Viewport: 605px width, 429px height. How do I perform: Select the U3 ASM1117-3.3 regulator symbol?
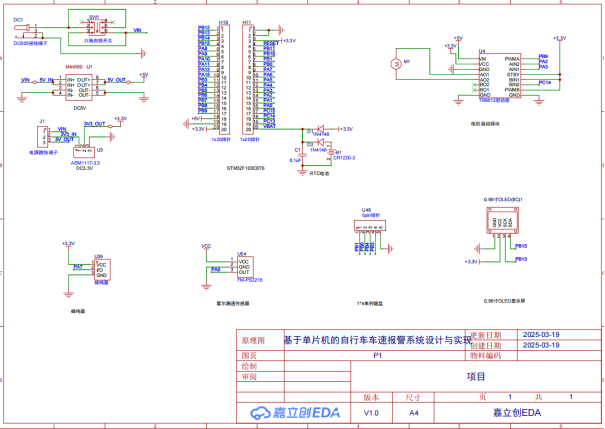(84, 152)
